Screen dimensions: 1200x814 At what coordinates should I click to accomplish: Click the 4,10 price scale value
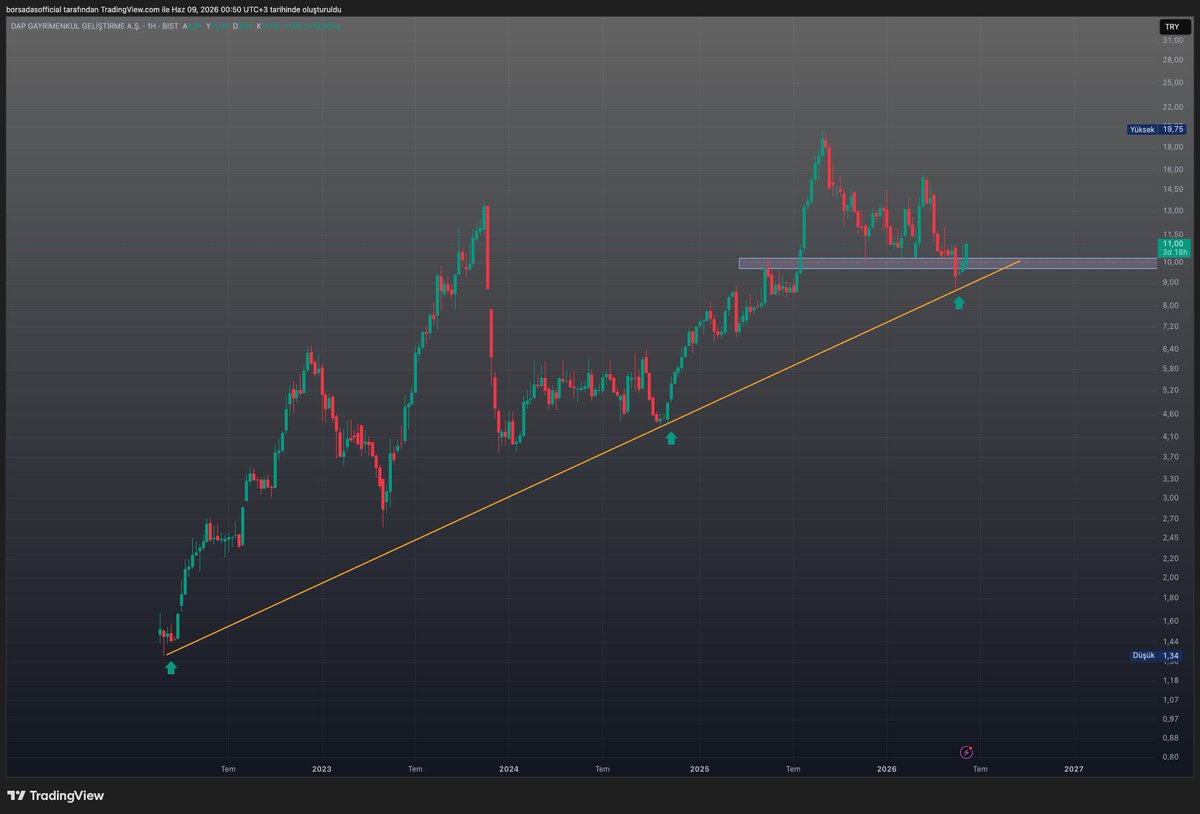pyautogui.click(x=1173, y=436)
